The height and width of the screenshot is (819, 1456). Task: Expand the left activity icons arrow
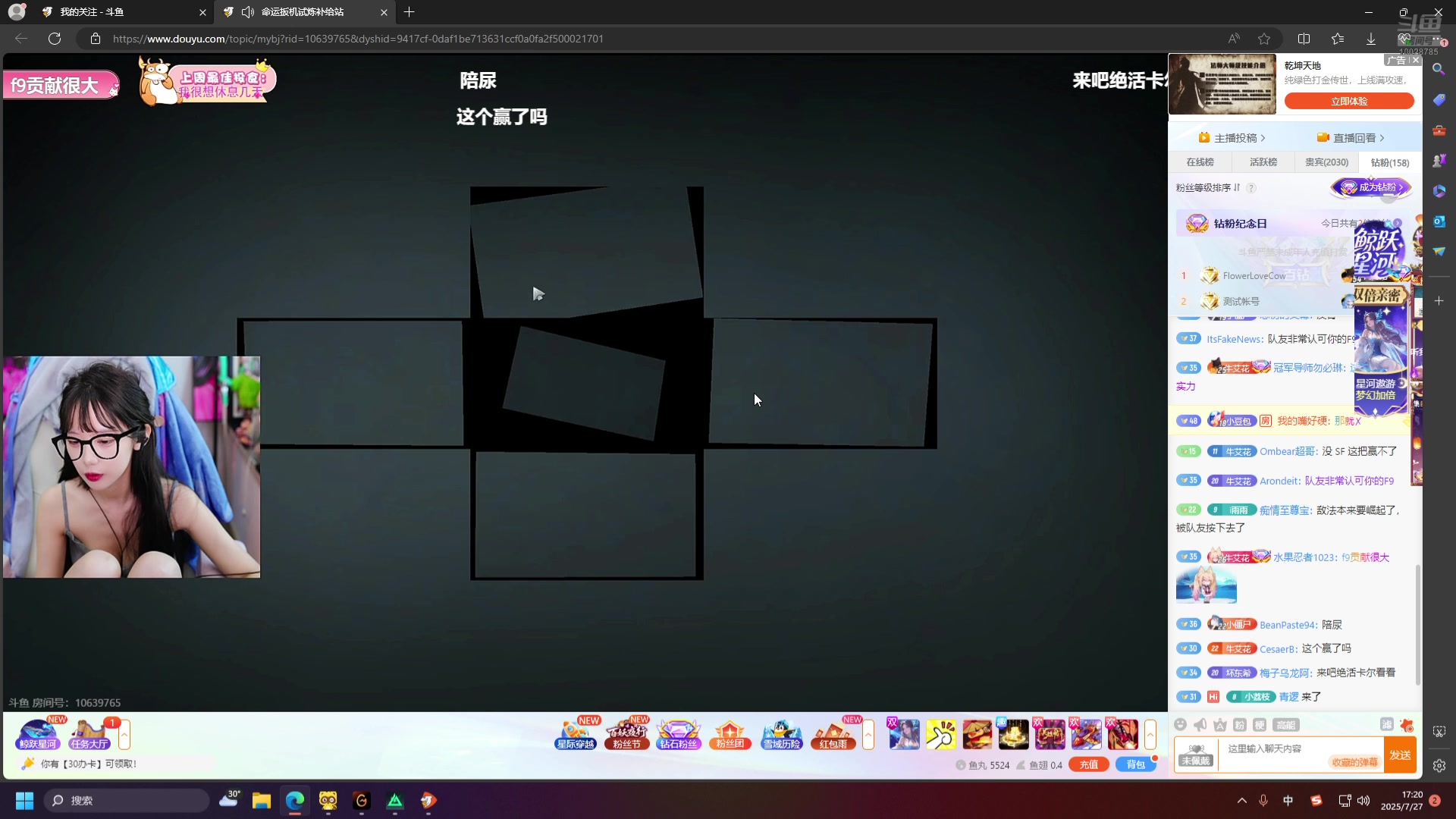click(124, 734)
